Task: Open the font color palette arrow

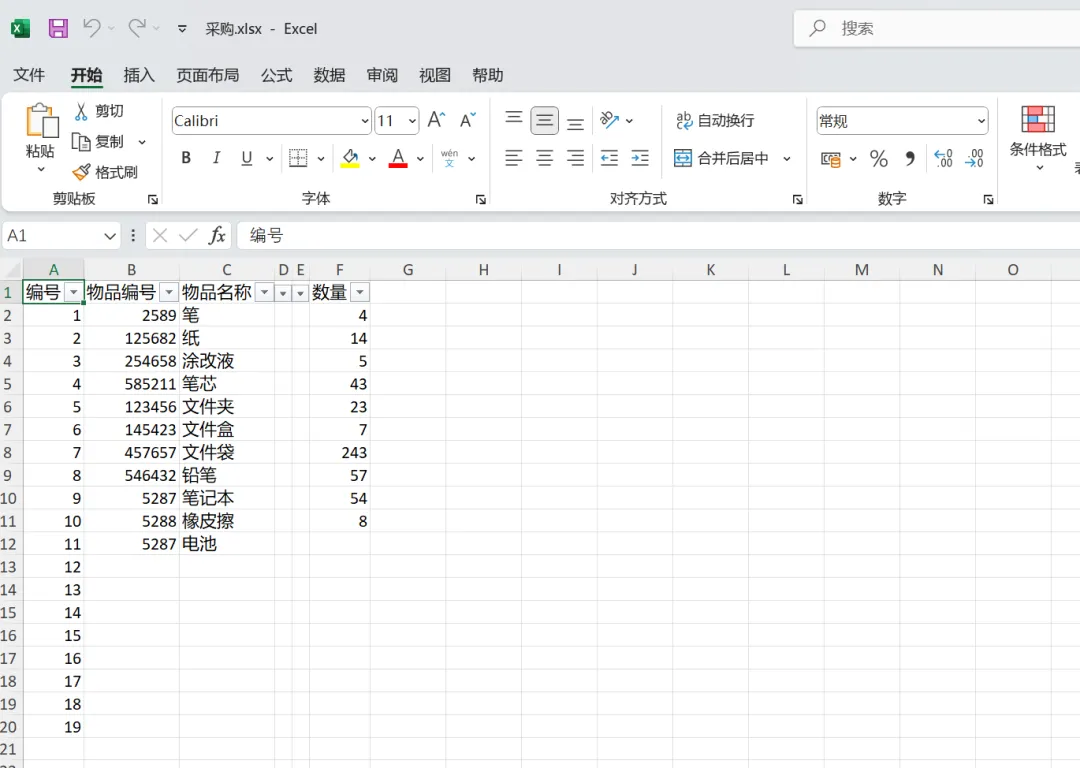Action: pos(420,159)
